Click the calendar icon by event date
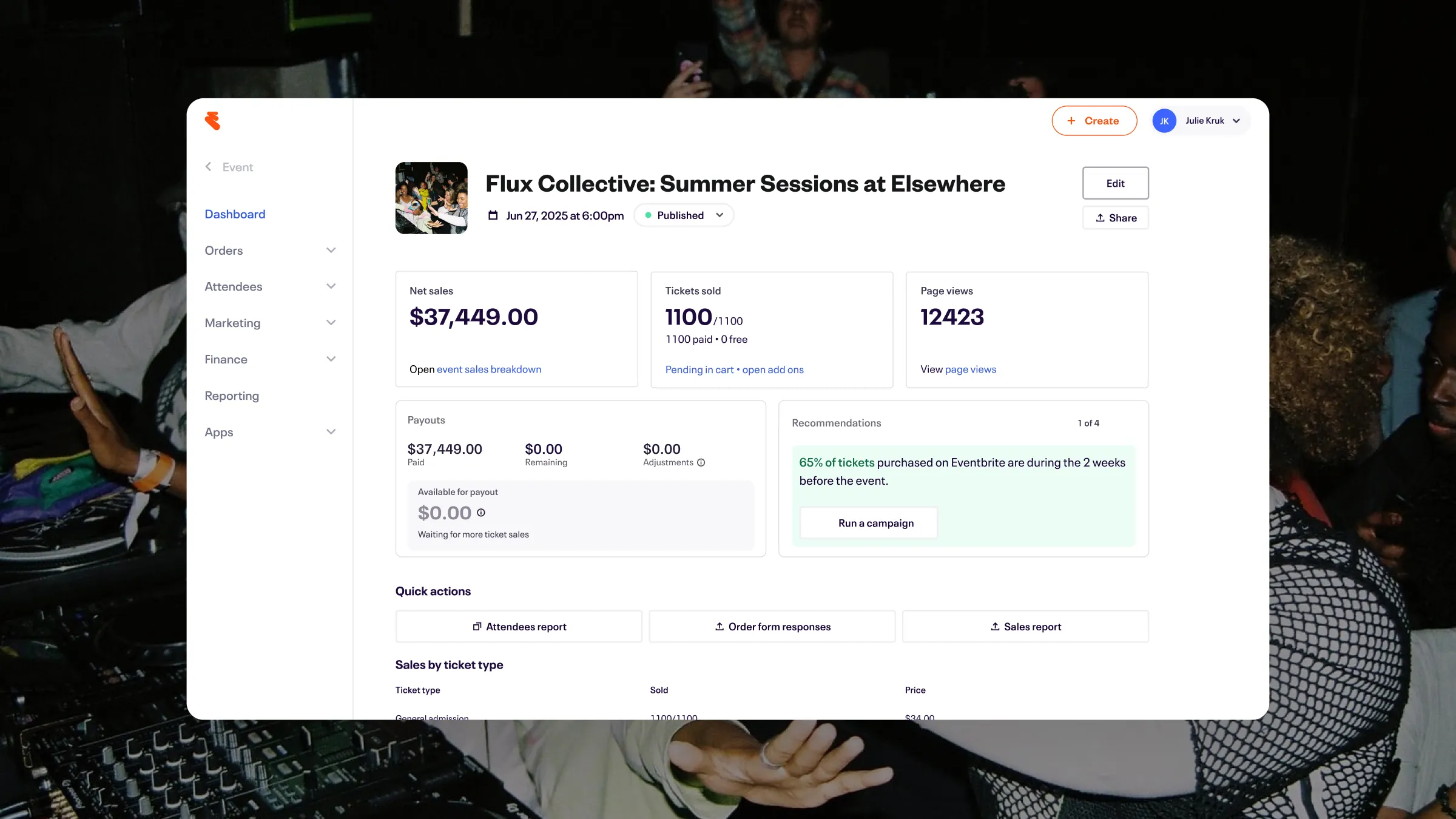Viewport: 1456px width, 819px height. coord(493,215)
